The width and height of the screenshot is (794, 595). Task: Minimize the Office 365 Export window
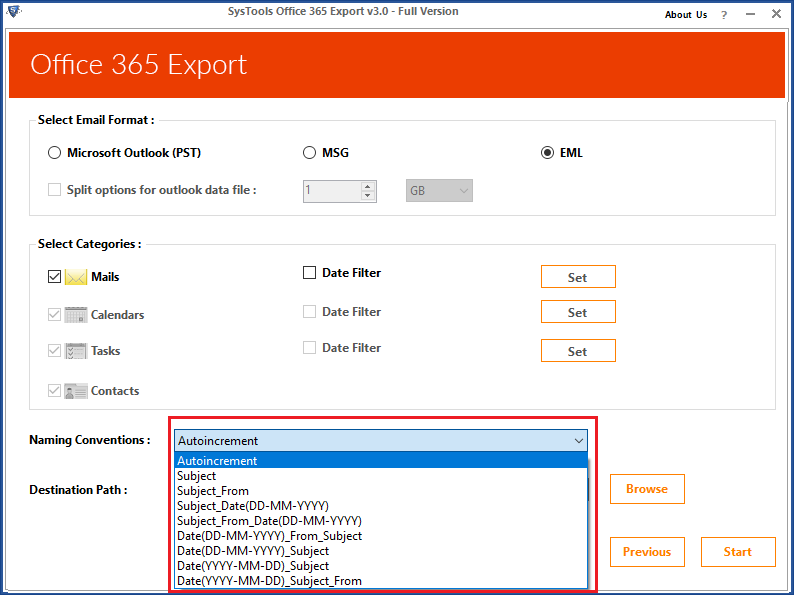pyautogui.click(x=750, y=14)
